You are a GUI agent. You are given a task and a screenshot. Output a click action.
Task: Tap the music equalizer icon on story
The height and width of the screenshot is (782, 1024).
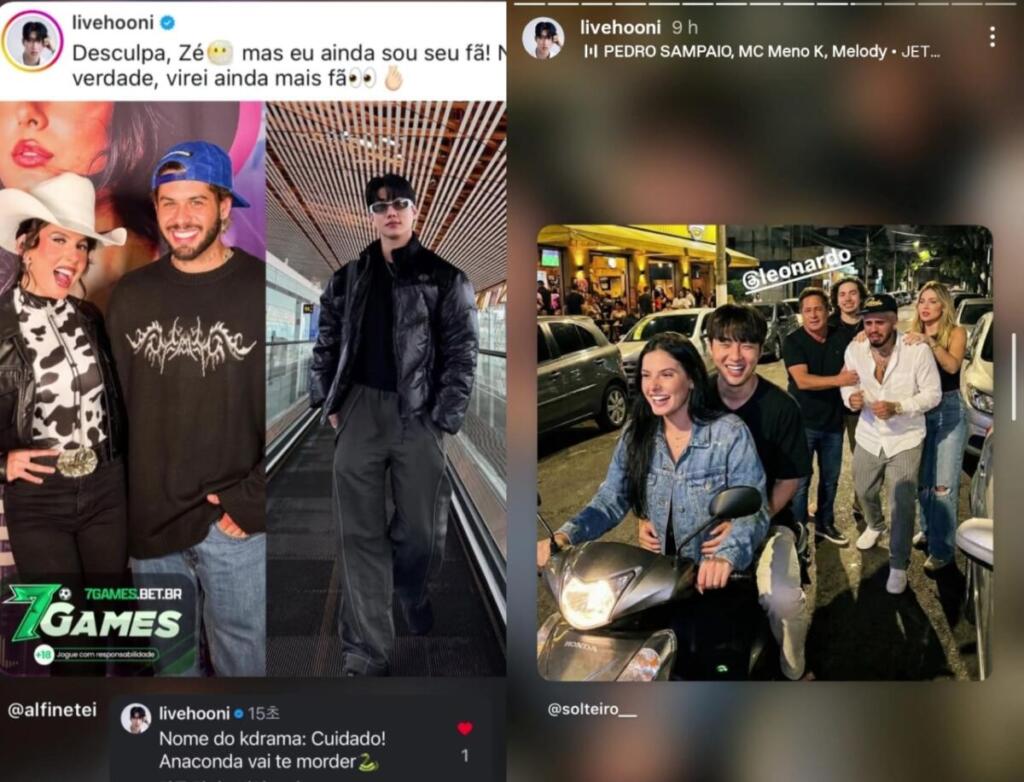pos(590,52)
